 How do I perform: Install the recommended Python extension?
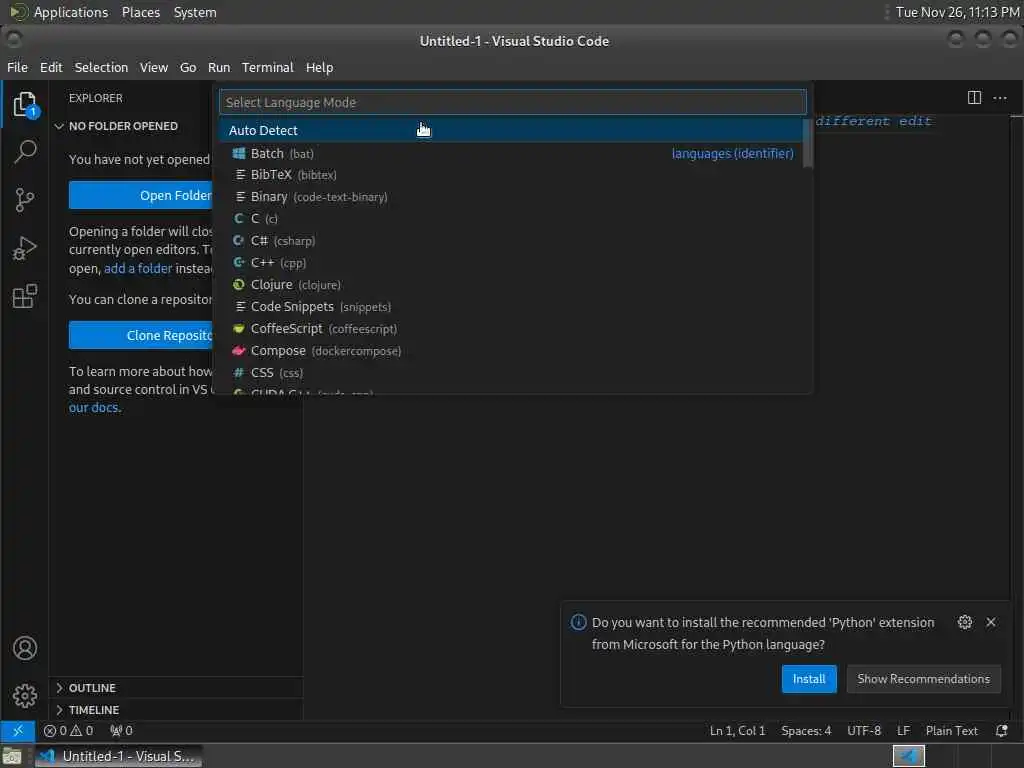[808, 679]
